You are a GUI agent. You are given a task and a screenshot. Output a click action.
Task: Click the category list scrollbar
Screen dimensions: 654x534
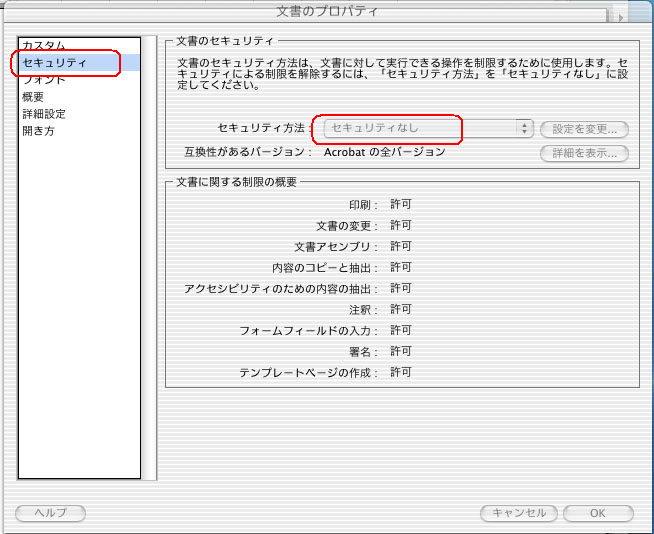149,258
